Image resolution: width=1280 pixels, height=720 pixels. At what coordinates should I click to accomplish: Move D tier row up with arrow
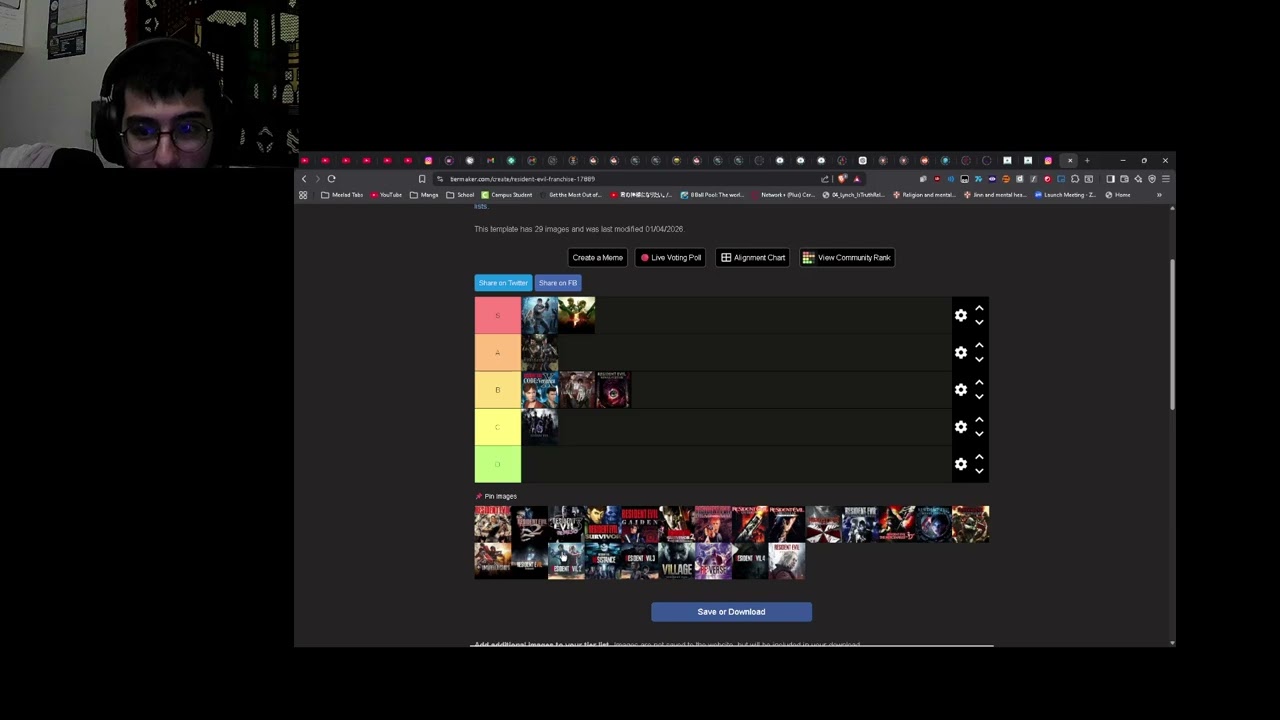point(979,457)
